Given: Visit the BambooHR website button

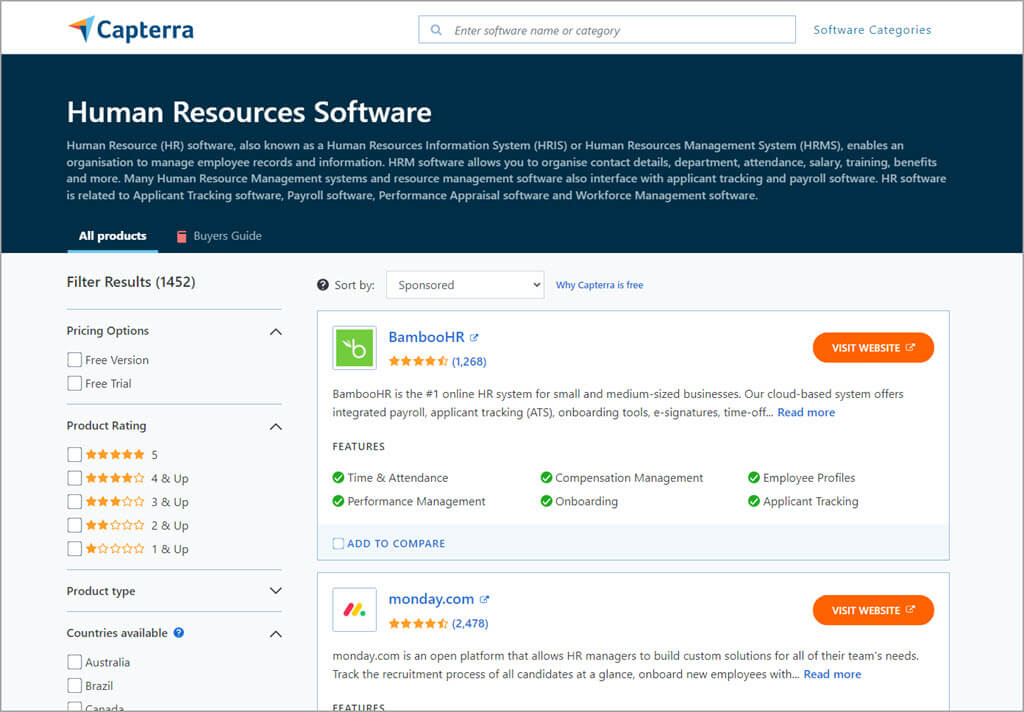Looking at the screenshot, I should click(x=873, y=348).
